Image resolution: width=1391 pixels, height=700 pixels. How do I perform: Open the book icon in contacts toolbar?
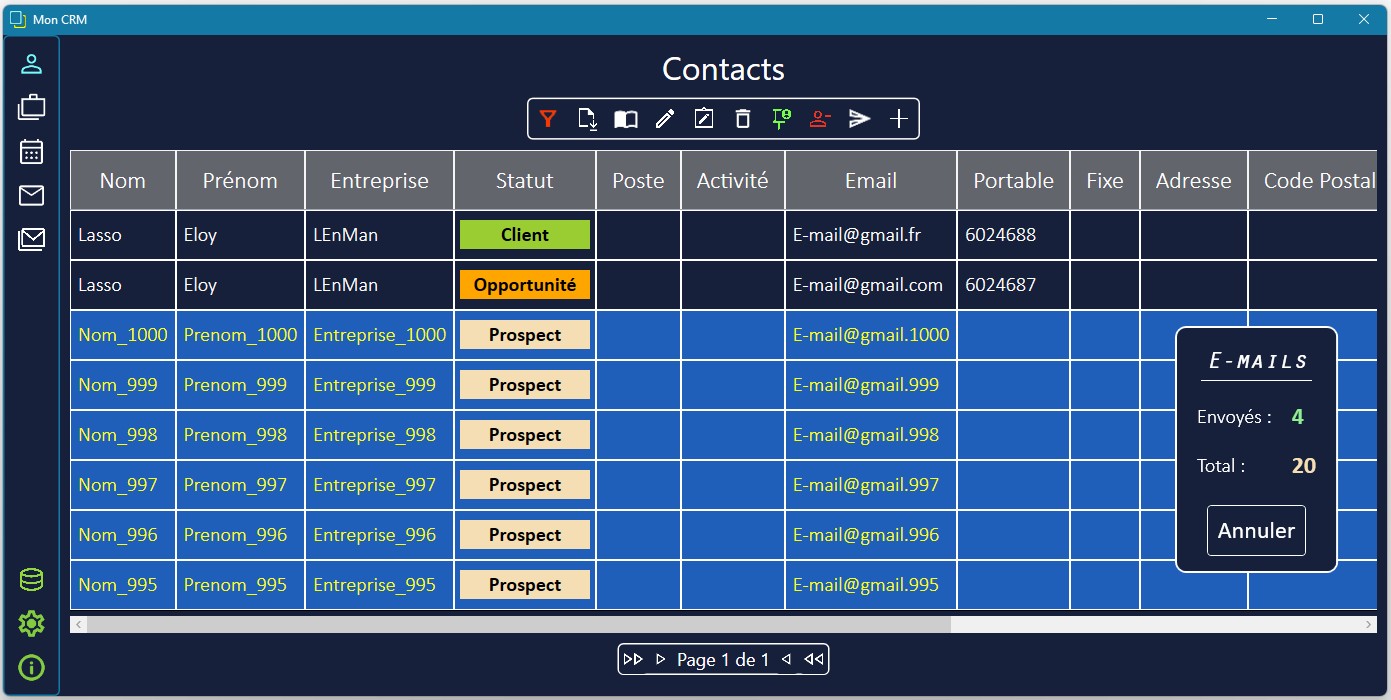(626, 119)
